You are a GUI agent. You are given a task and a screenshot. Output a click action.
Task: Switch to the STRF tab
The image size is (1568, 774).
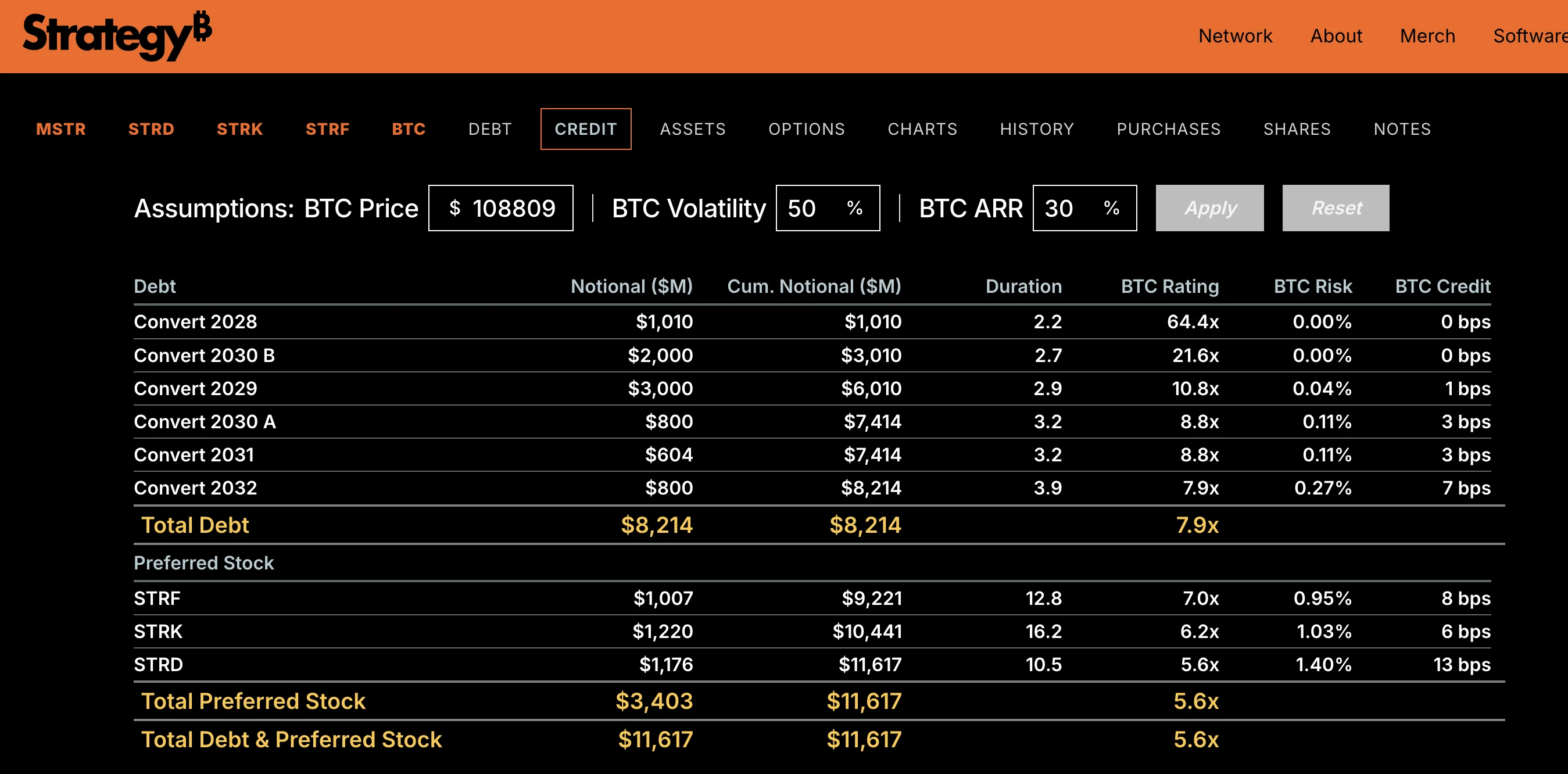(x=327, y=128)
